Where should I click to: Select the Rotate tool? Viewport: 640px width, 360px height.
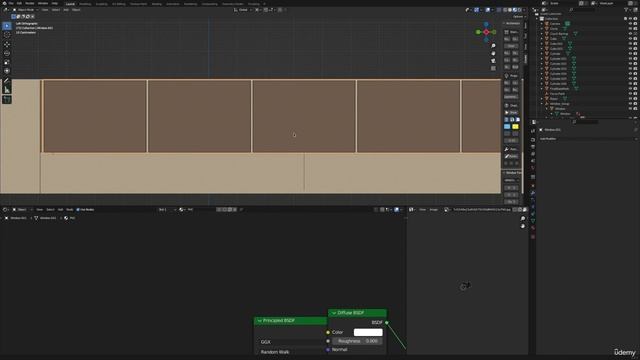tap(7, 53)
